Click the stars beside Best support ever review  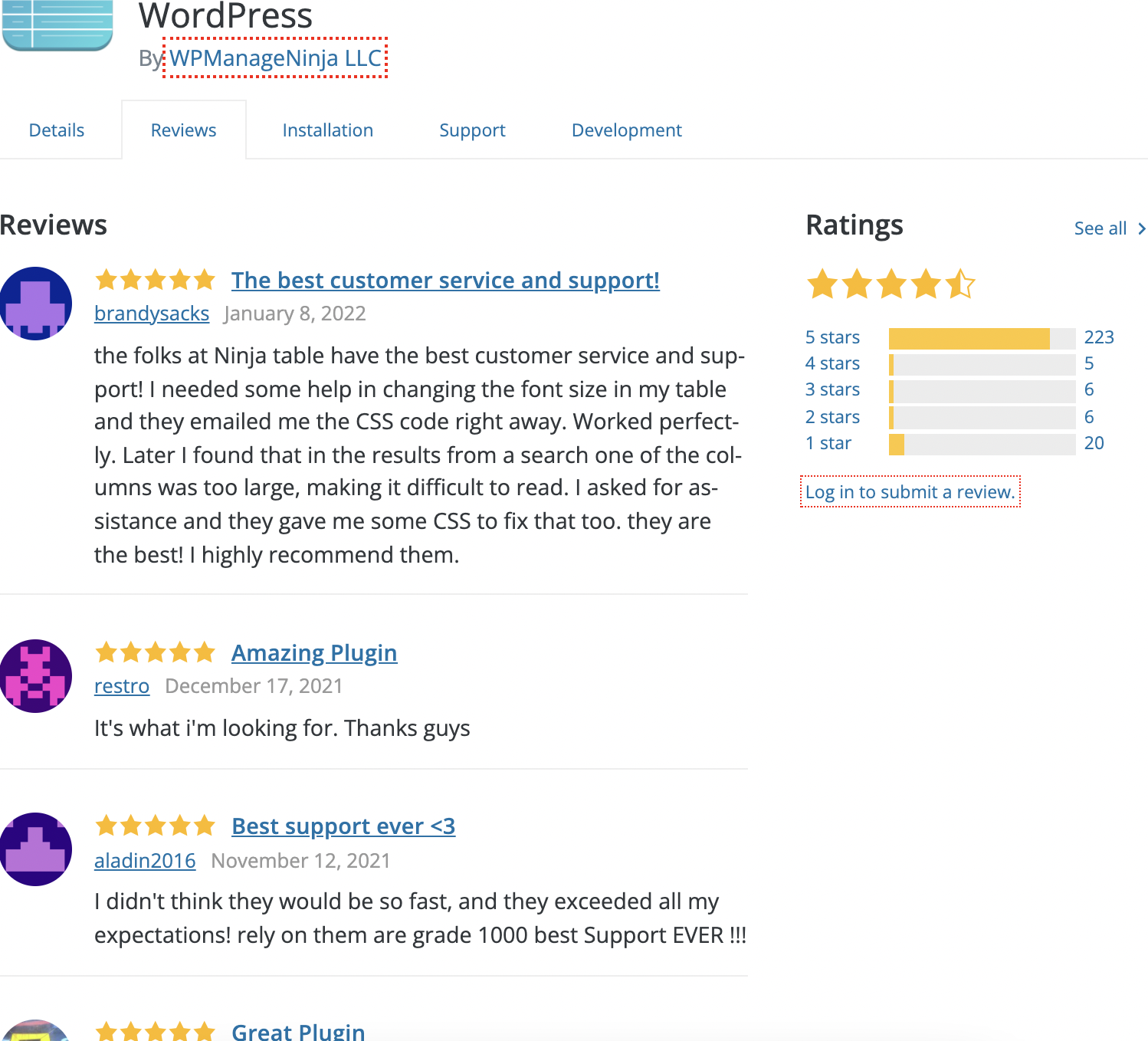(x=156, y=826)
